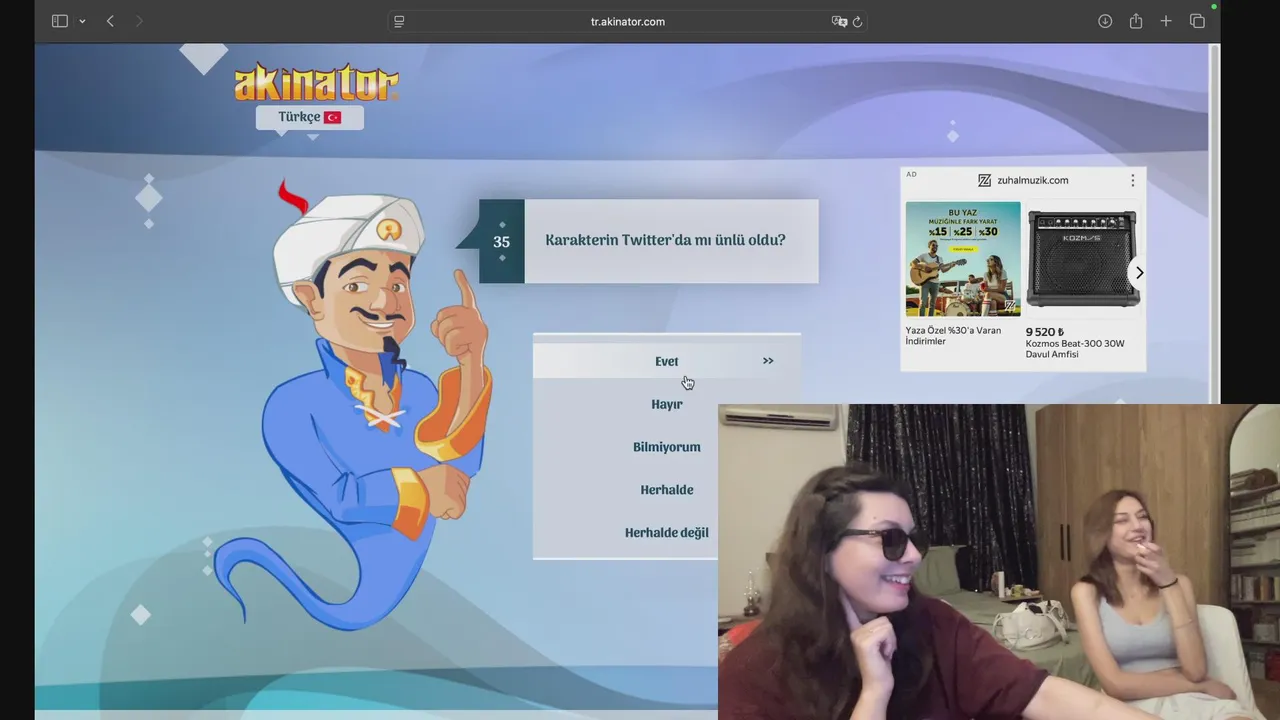
Task: Open a new tab with plus icon
Action: pos(1166,21)
